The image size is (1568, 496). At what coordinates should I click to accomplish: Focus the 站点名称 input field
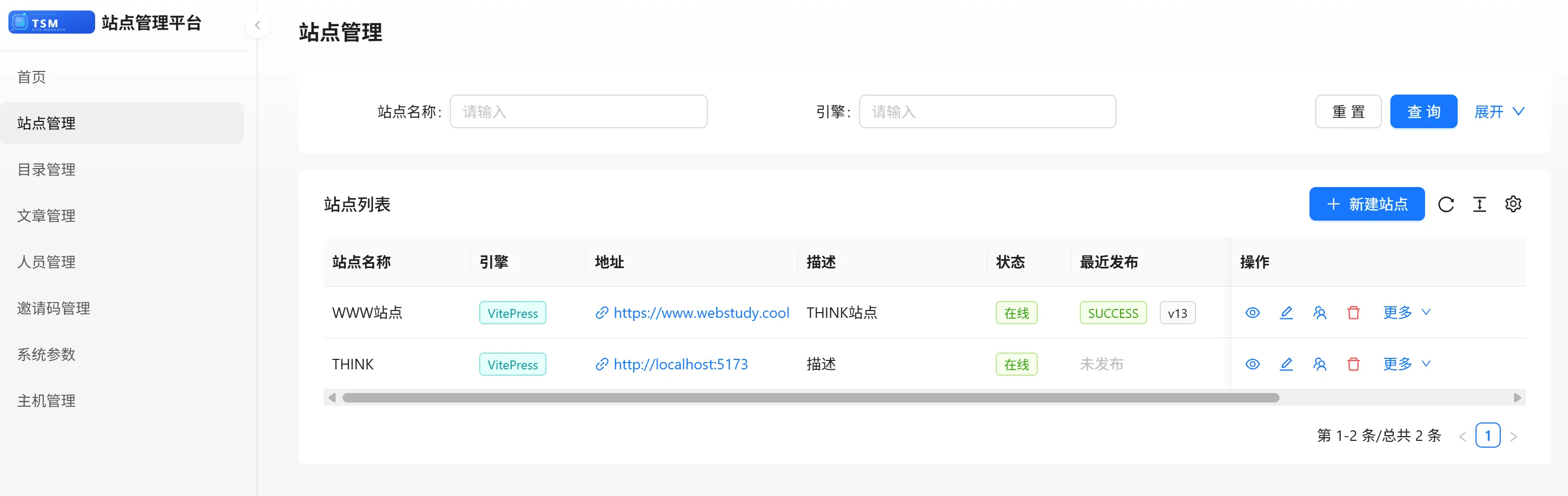click(x=578, y=111)
